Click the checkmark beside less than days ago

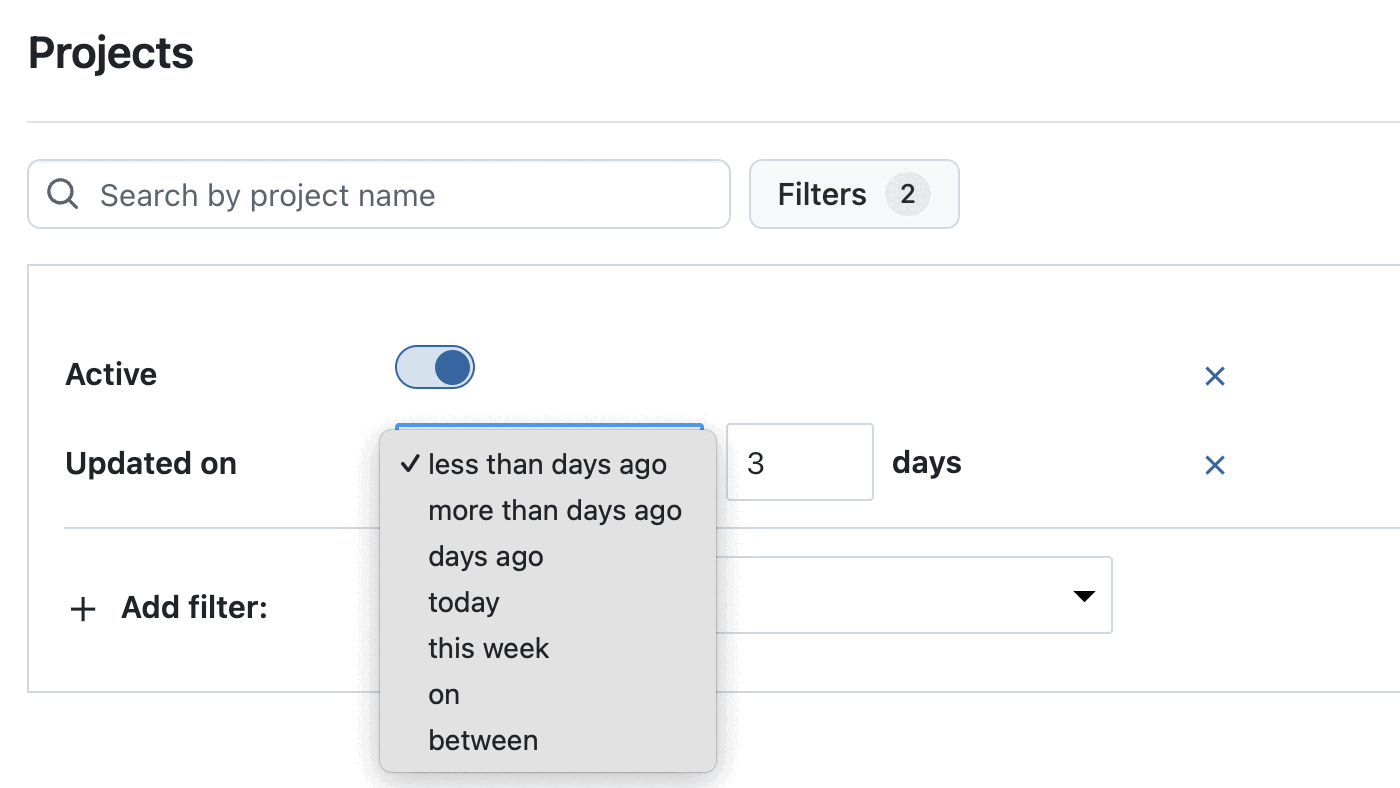click(x=408, y=464)
